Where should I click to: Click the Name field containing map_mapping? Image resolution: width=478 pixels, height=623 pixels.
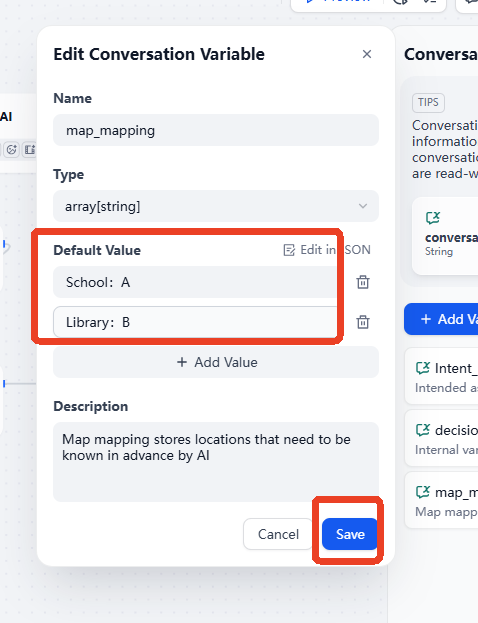216,130
